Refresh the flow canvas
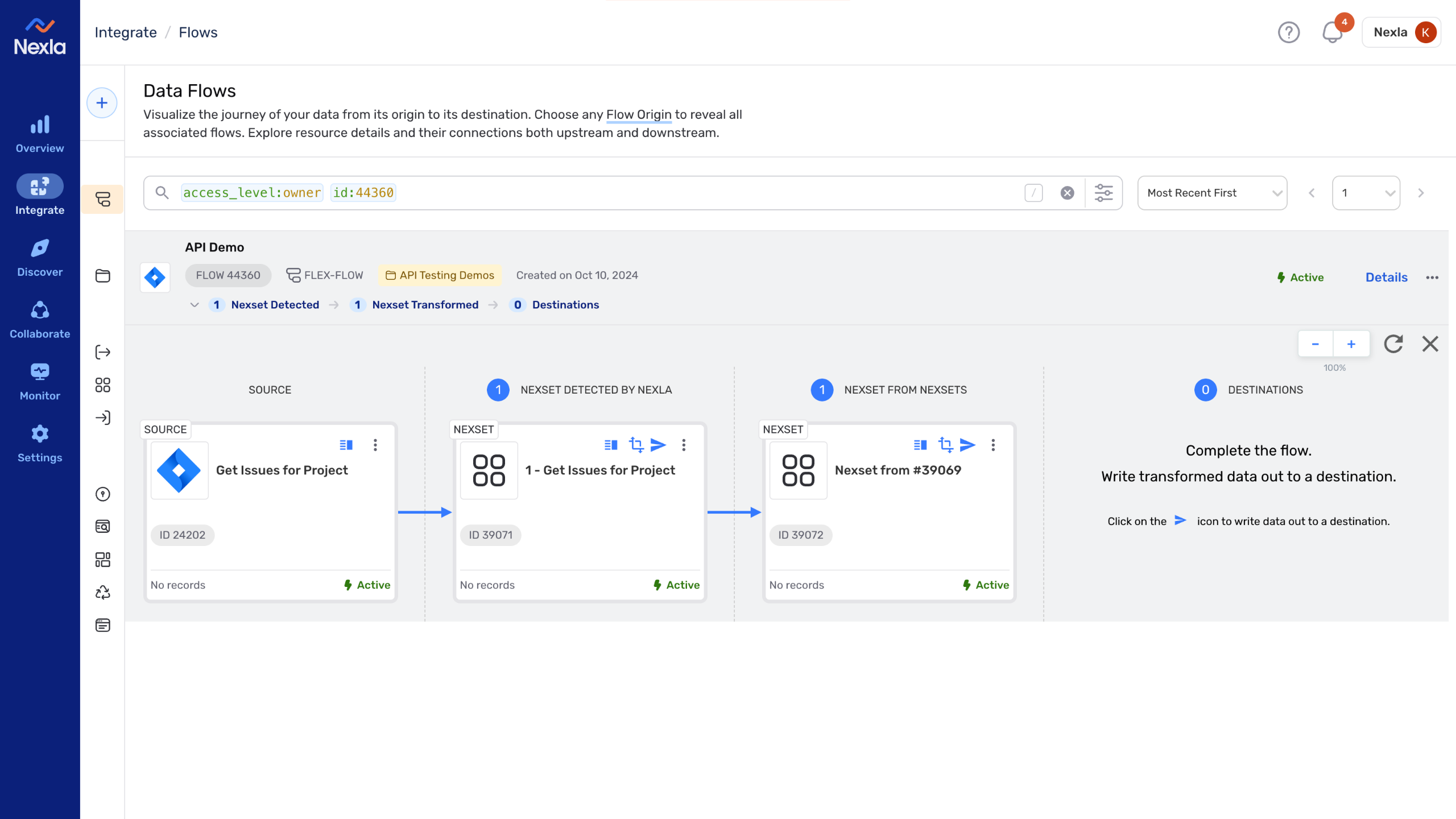The image size is (1456, 819). [1393, 344]
